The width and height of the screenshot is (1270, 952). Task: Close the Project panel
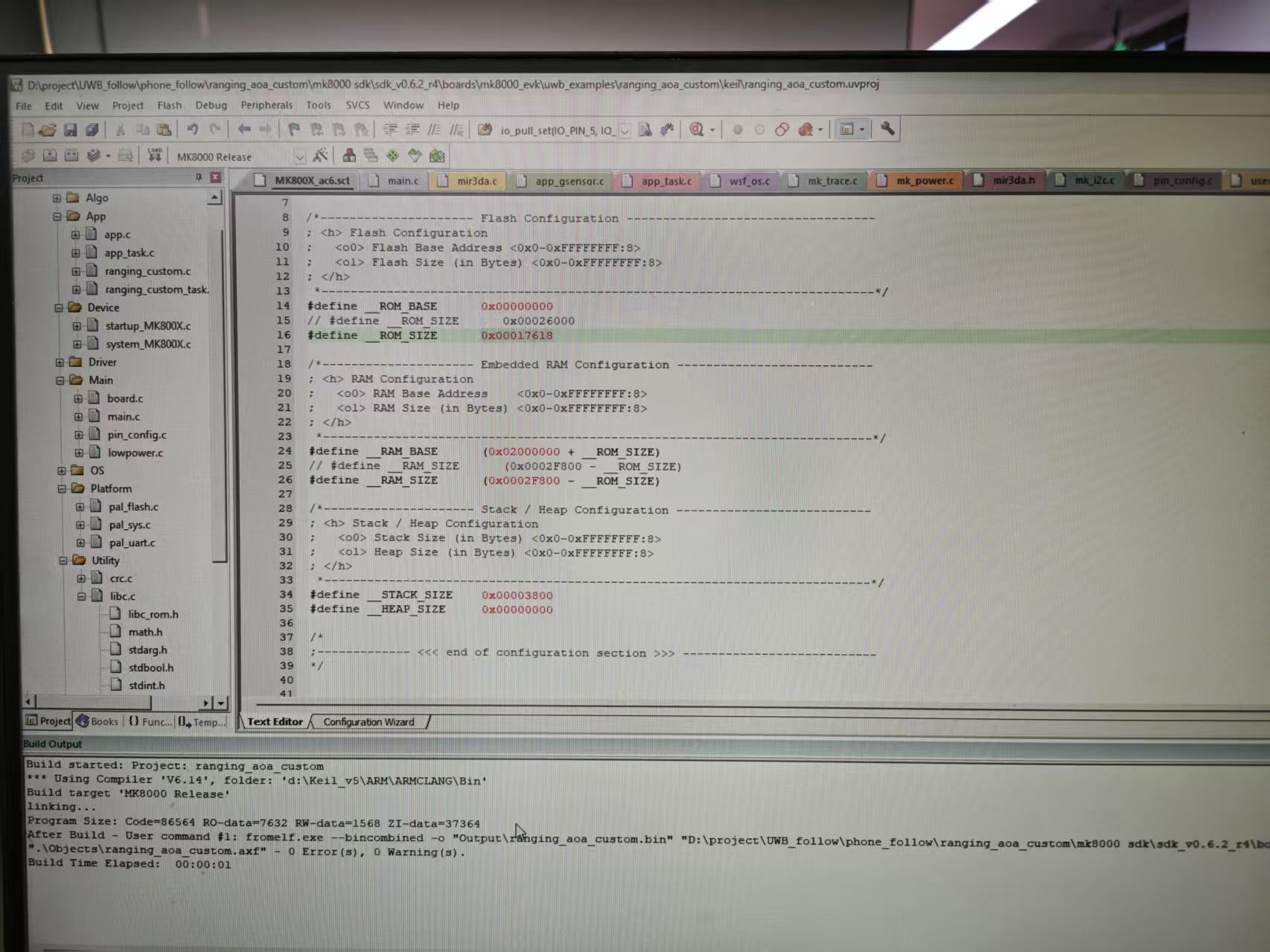(x=215, y=177)
